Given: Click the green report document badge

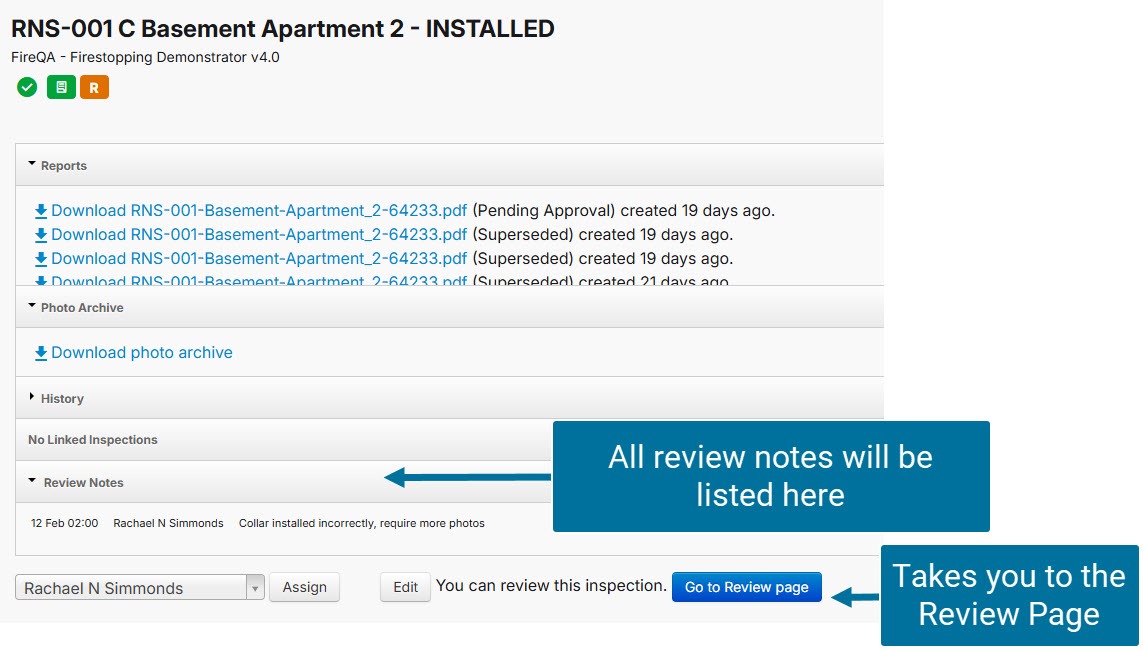Looking at the screenshot, I should click(x=61, y=88).
